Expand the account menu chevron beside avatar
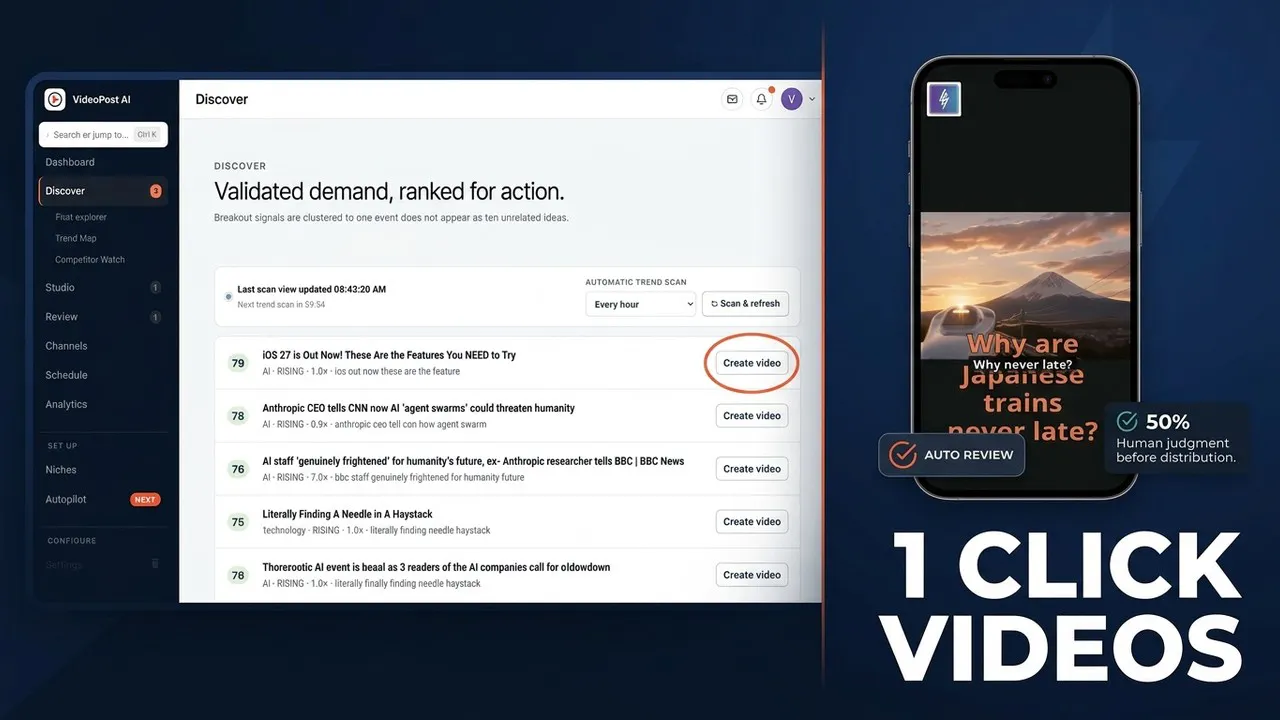The width and height of the screenshot is (1280, 720). (x=812, y=99)
